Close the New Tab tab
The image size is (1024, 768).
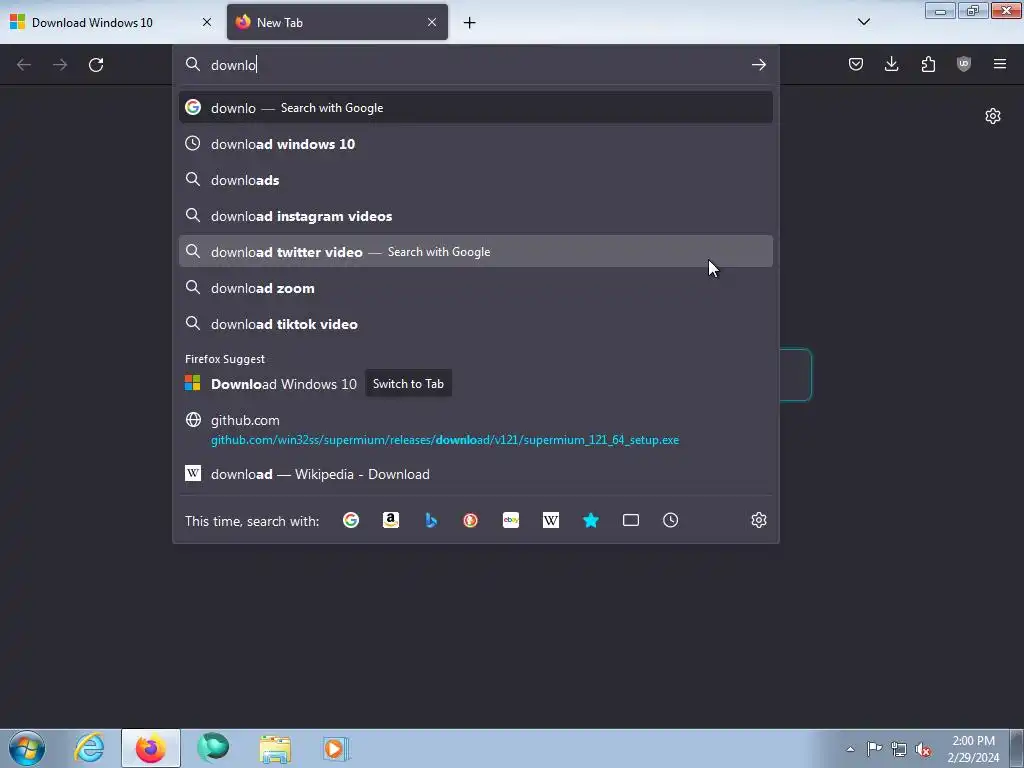click(432, 22)
